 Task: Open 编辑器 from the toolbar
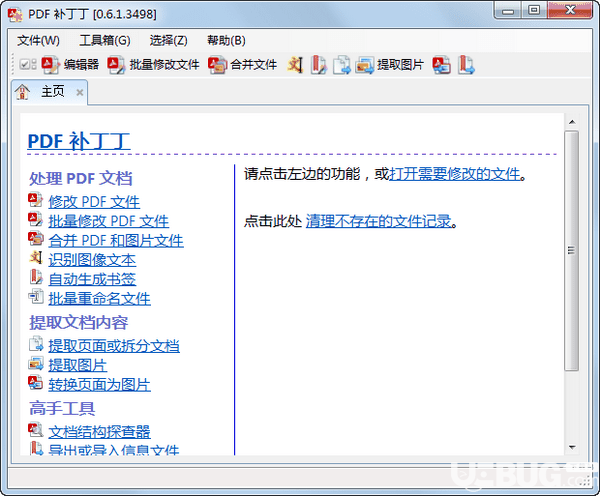pyautogui.click(x=70, y=64)
